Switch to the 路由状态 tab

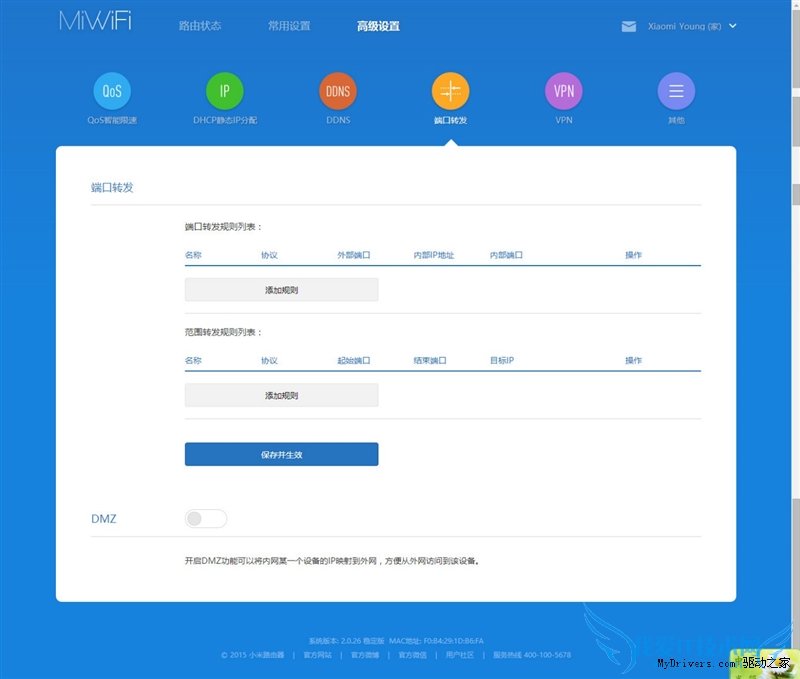point(200,26)
